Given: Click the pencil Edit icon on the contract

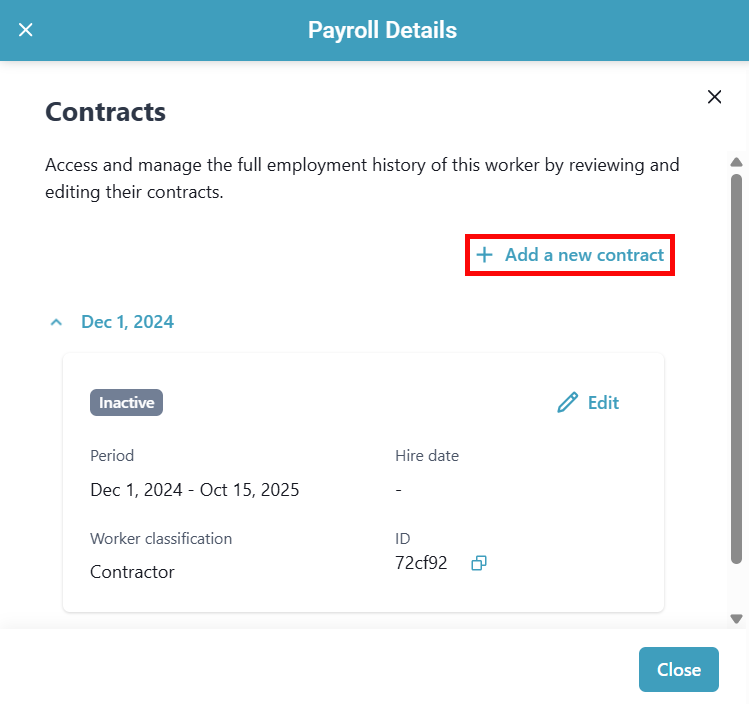Looking at the screenshot, I should coord(568,403).
